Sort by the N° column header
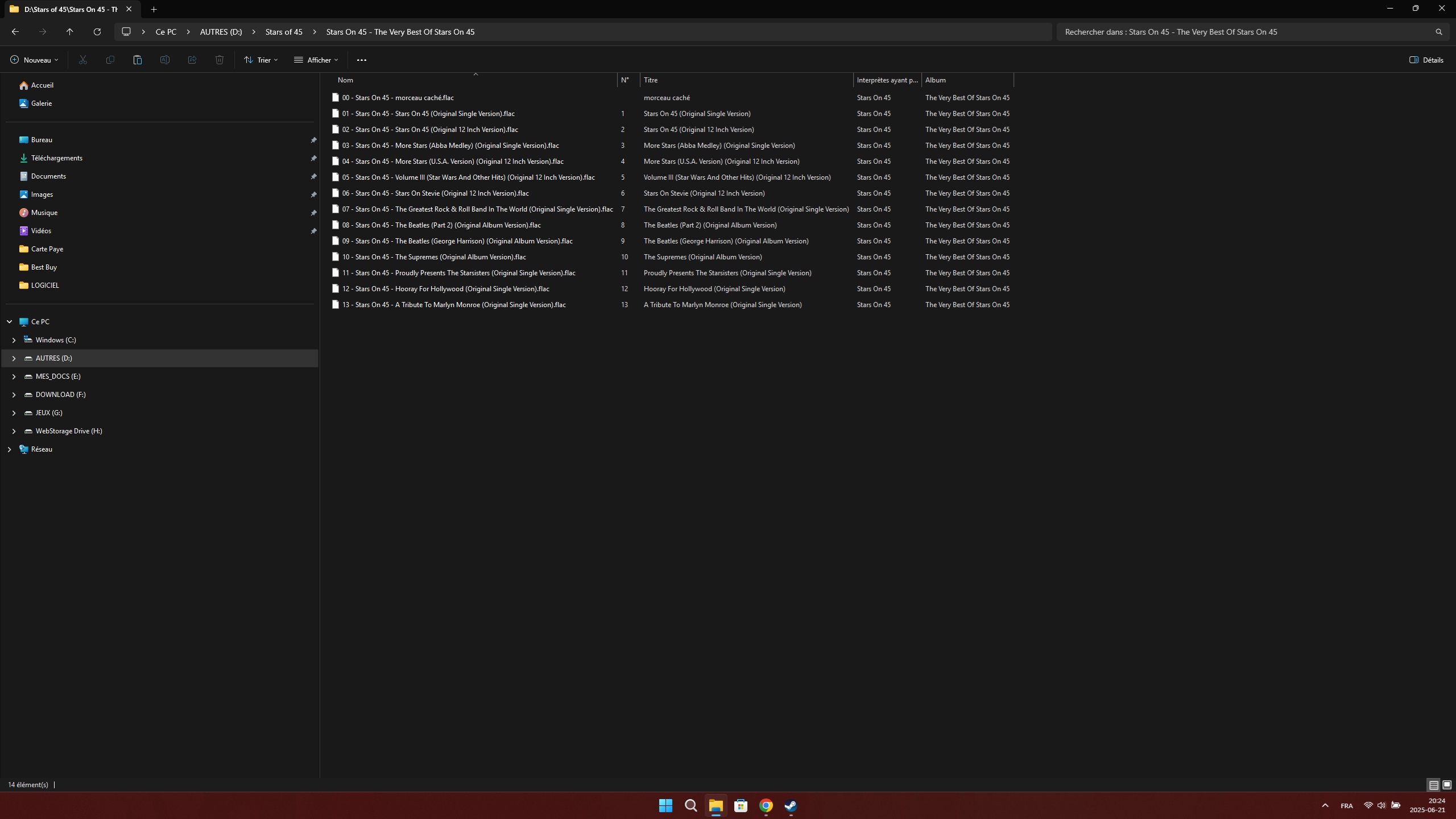Image resolution: width=1456 pixels, height=819 pixels. [628, 80]
